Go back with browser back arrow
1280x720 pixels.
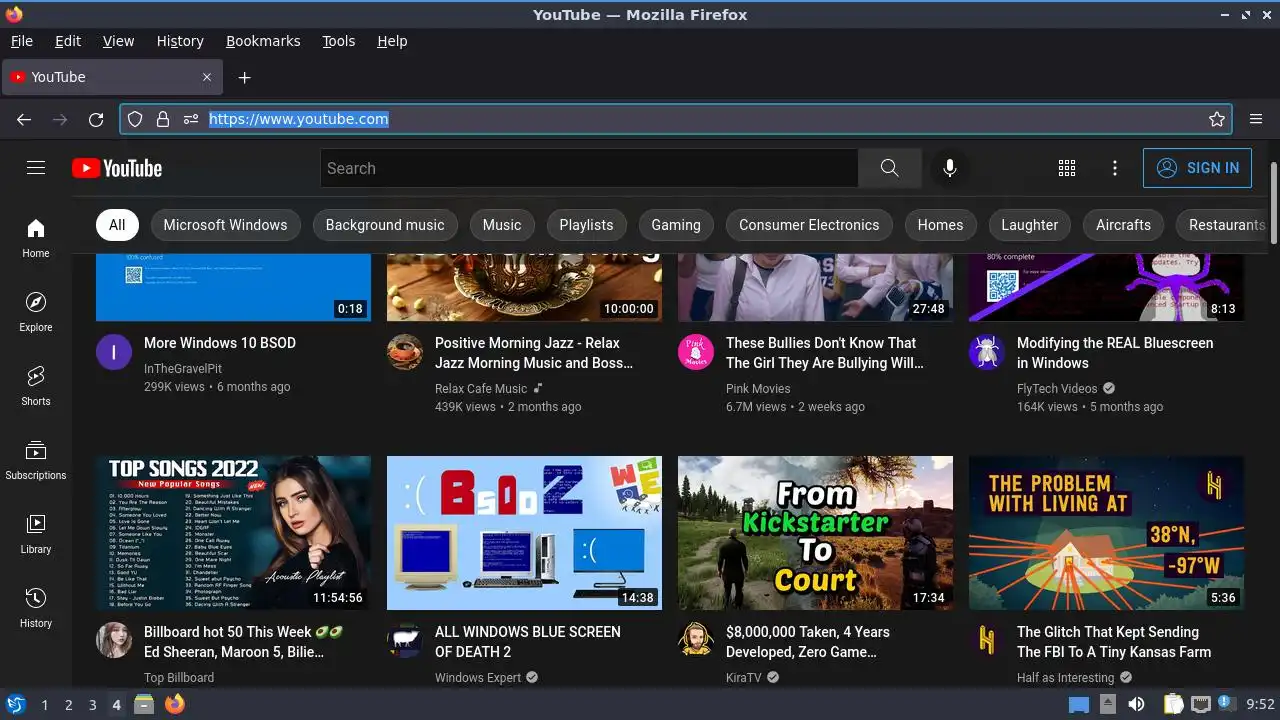[x=24, y=119]
